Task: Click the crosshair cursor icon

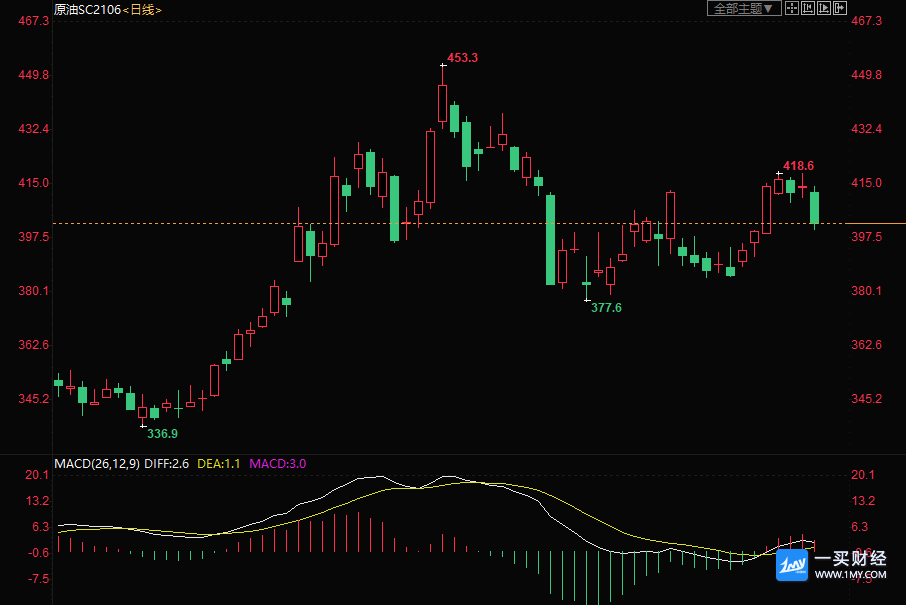Action: point(792,8)
